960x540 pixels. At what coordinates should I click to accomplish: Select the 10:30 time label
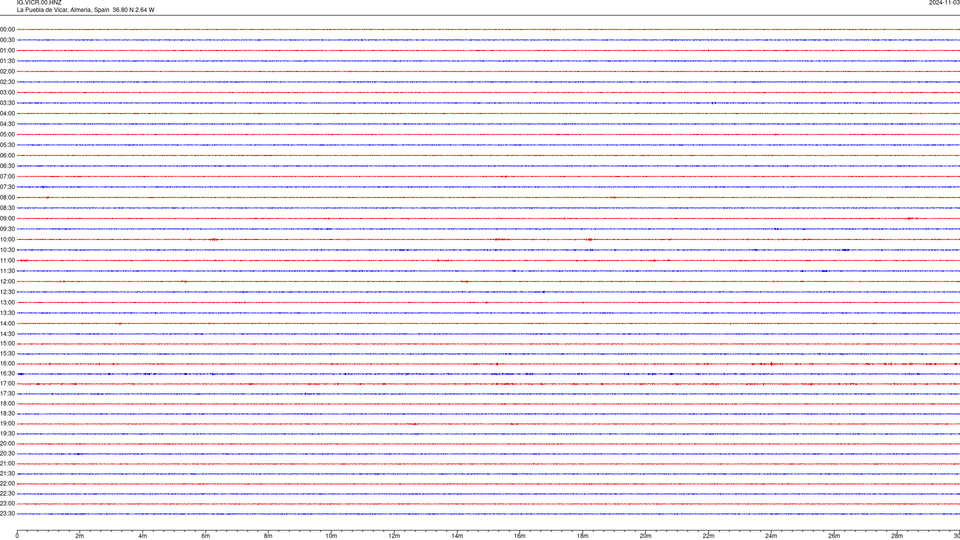[7, 250]
